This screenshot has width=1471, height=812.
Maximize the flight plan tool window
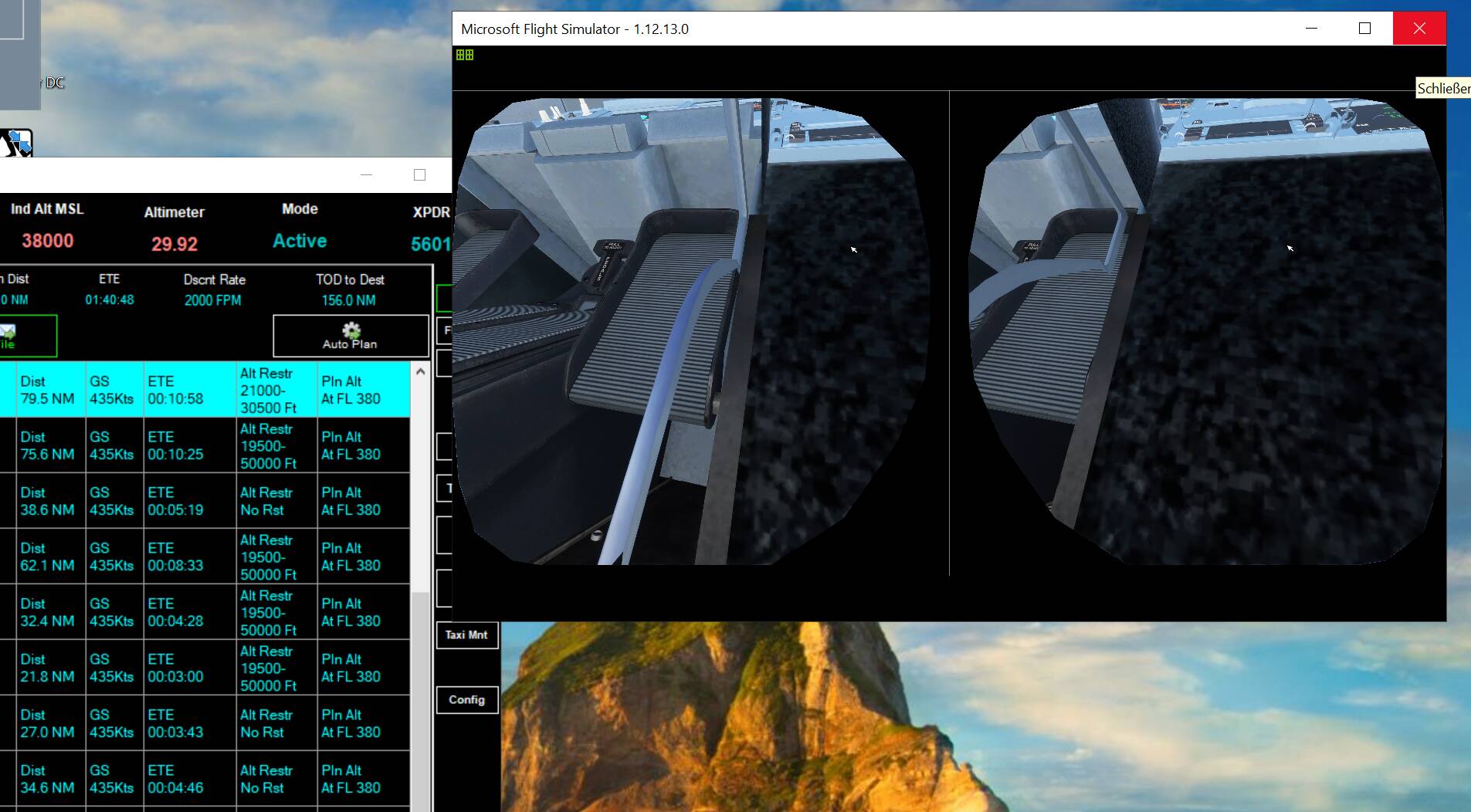419,175
